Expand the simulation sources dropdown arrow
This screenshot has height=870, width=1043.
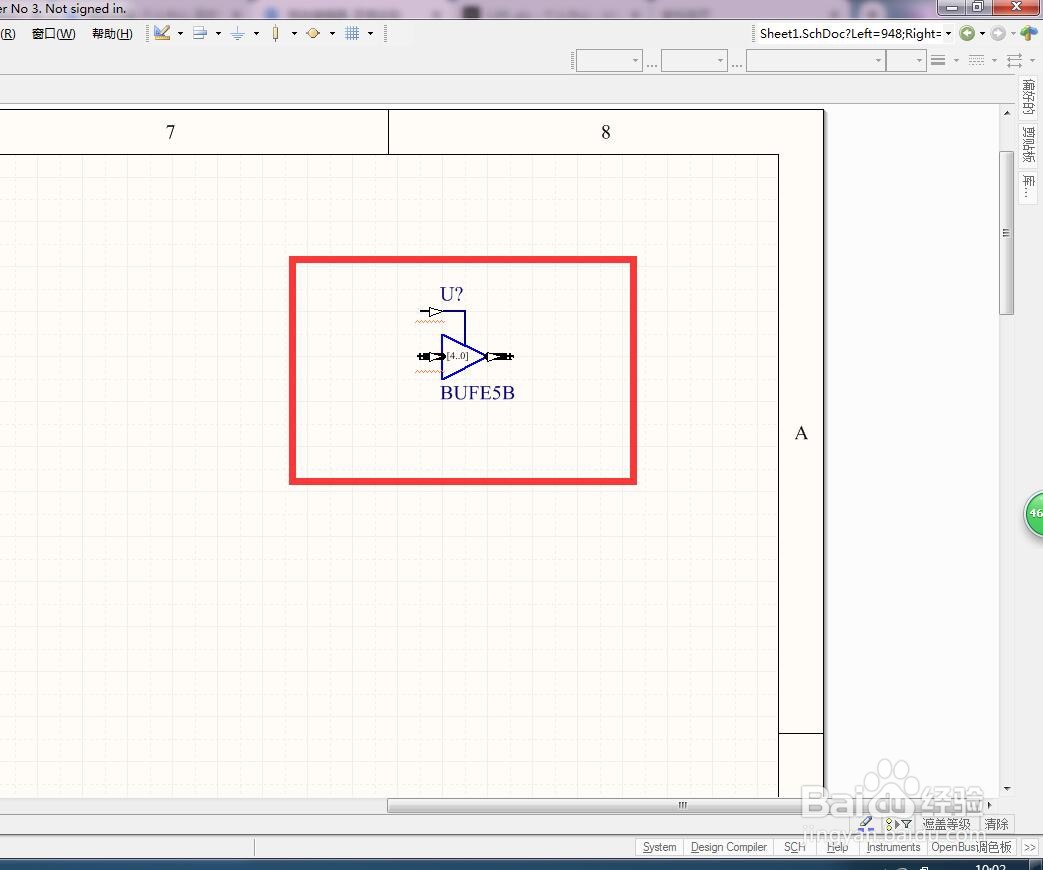point(332,33)
